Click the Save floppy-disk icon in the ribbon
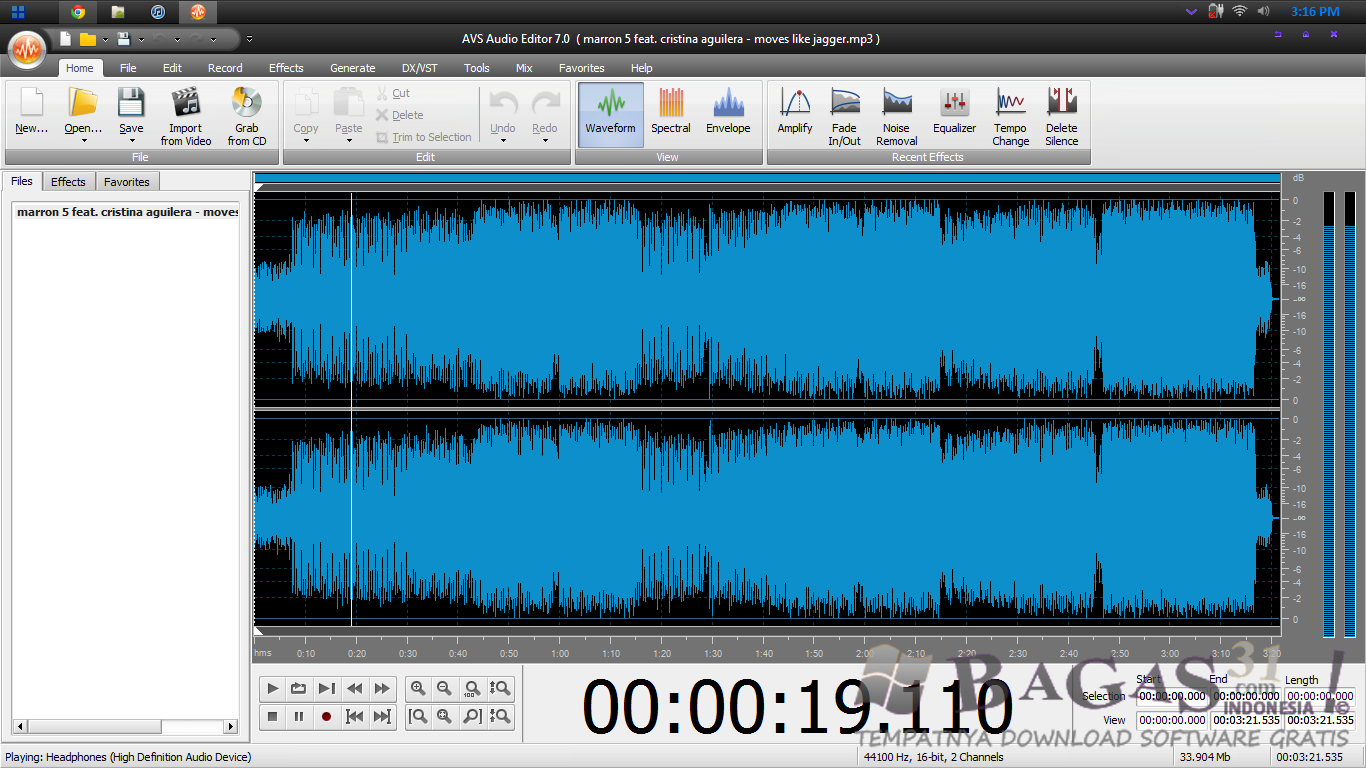 [x=131, y=103]
